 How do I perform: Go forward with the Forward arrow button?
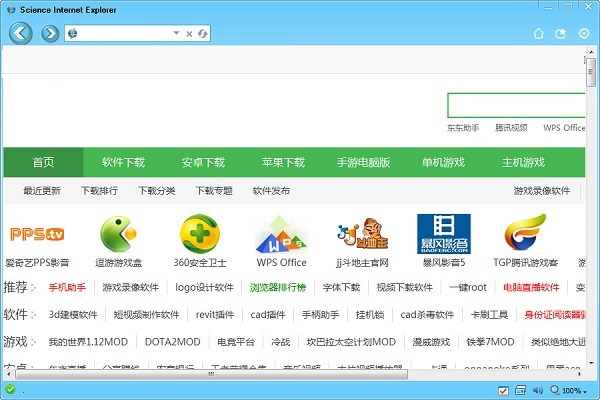point(50,34)
